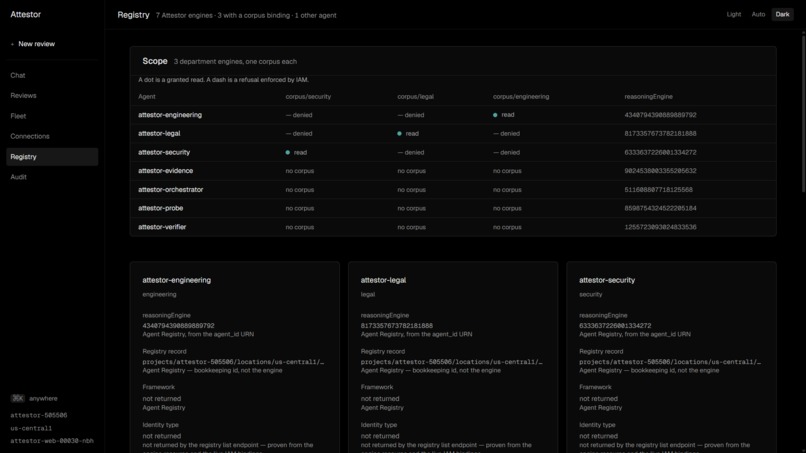This screenshot has width=806, height=453.
Task: Start a New review
Action: 33,44
